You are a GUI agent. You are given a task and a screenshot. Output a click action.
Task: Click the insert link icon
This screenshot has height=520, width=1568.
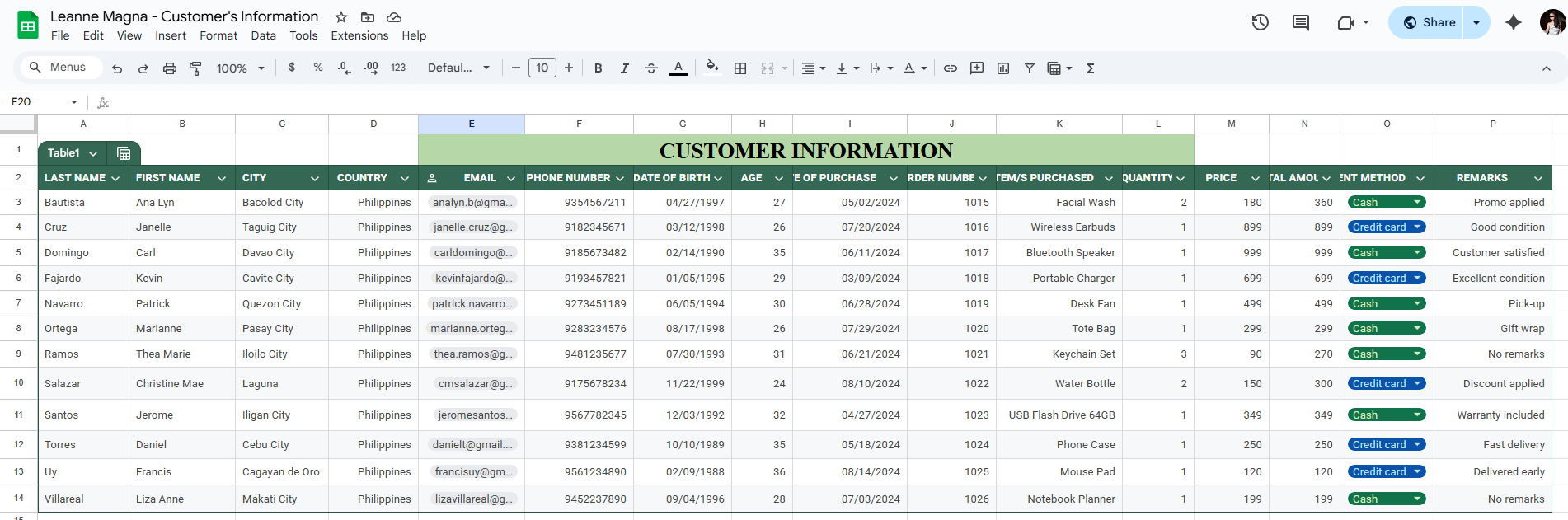point(950,68)
